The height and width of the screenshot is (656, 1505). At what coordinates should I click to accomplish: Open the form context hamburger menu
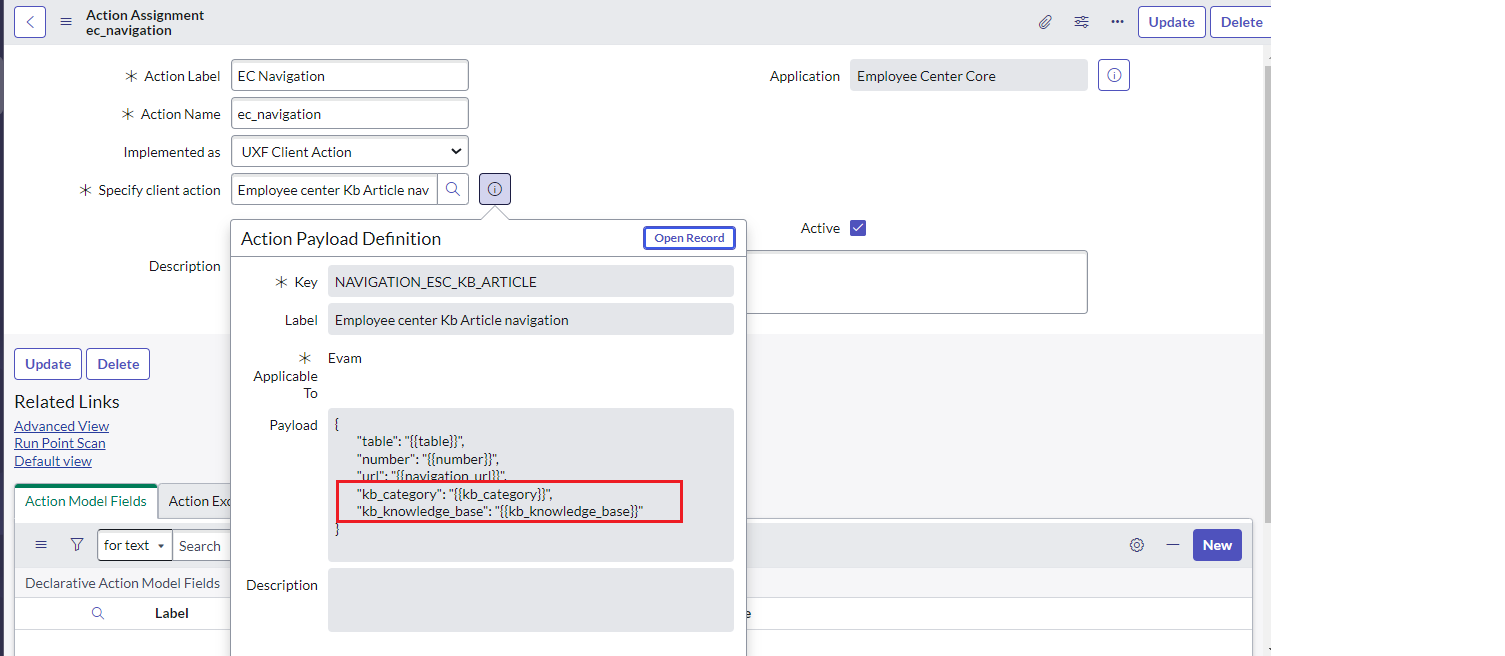tap(66, 22)
